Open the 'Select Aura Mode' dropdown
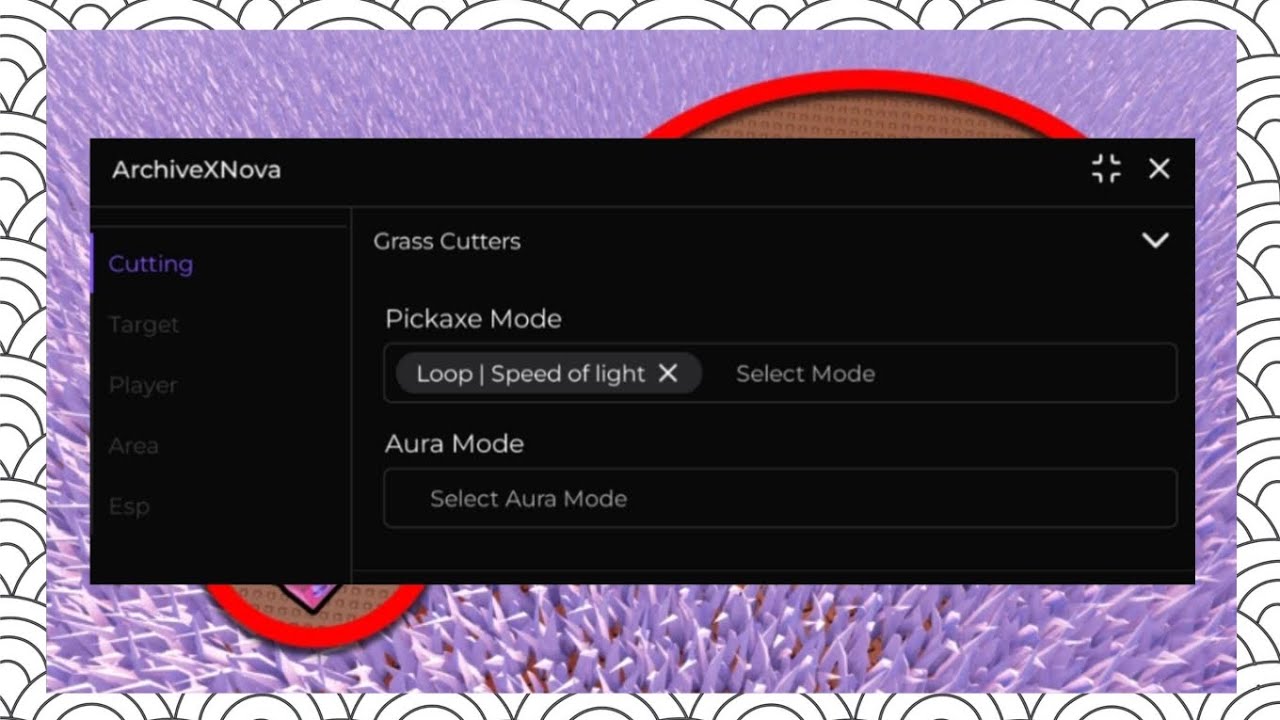Viewport: 1280px width, 720px height. pos(780,498)
